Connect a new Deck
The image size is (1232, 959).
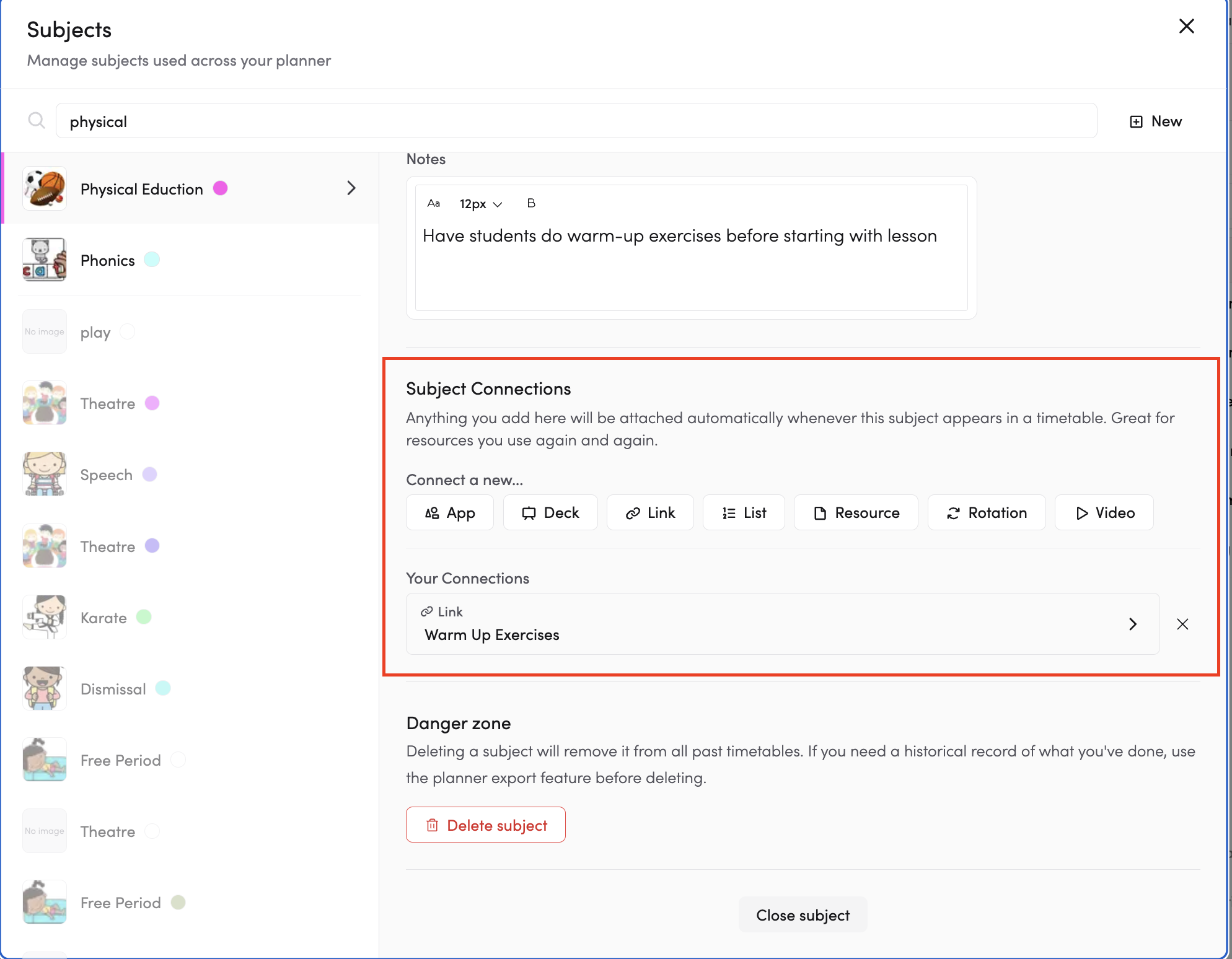[x=550, y=512]
